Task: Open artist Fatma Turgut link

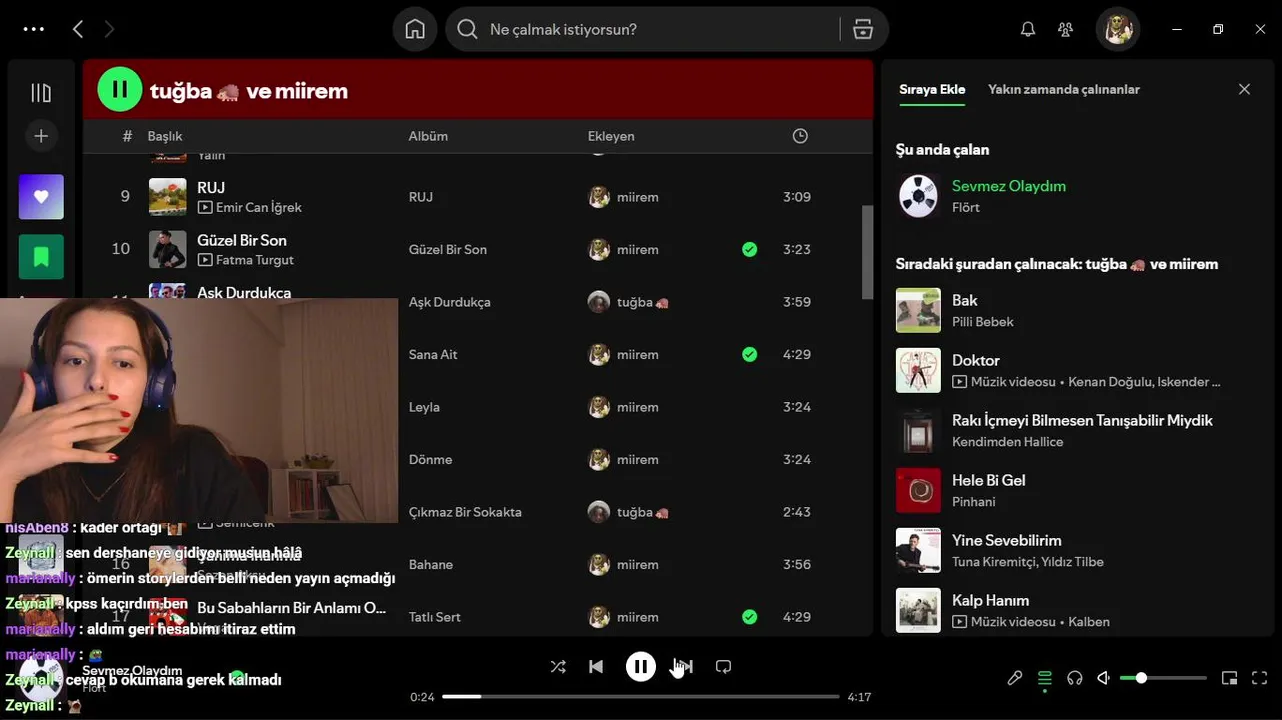Action: [x=255, y=260]
